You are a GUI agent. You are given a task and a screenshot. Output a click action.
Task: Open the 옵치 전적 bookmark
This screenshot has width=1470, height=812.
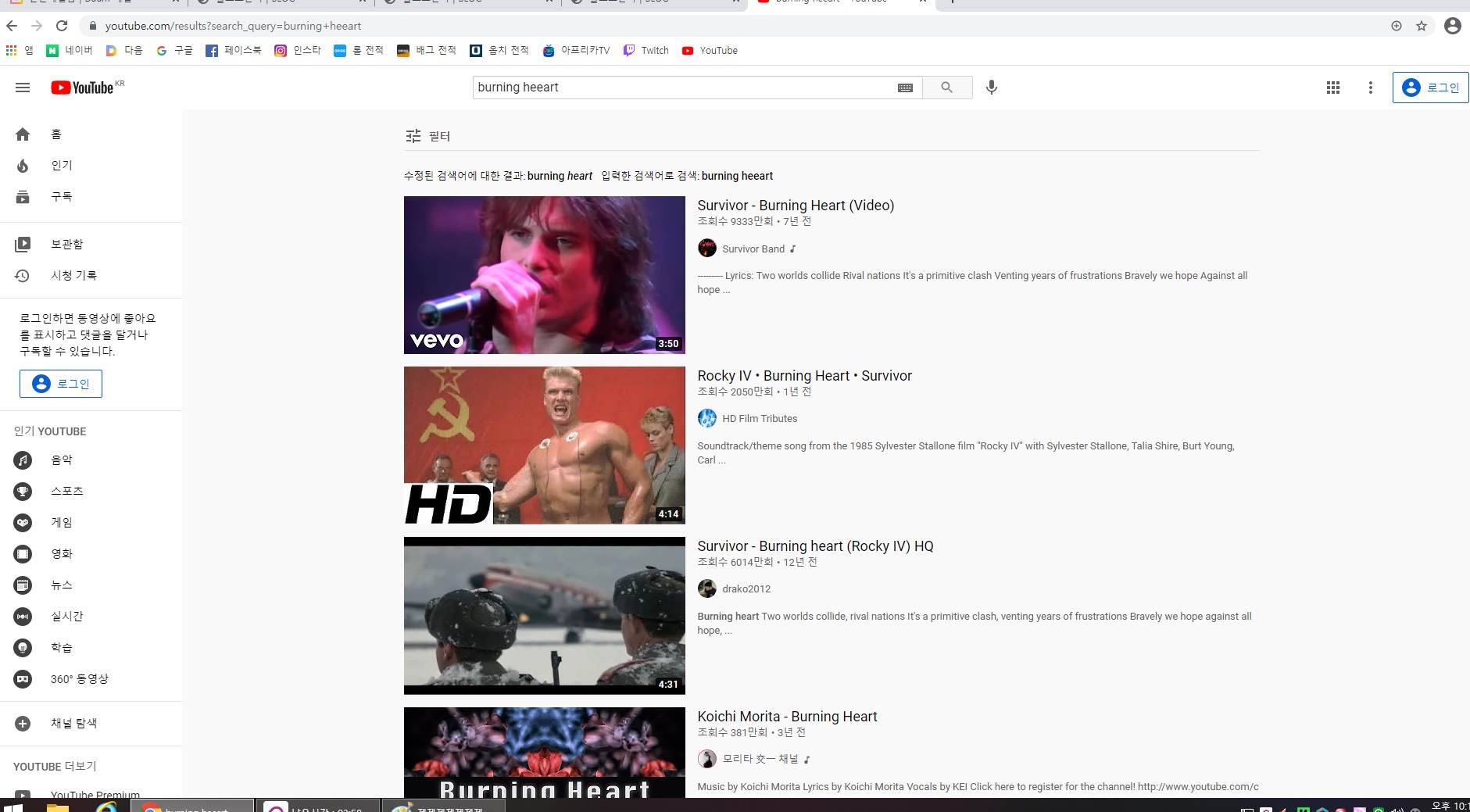click(499, 51)
